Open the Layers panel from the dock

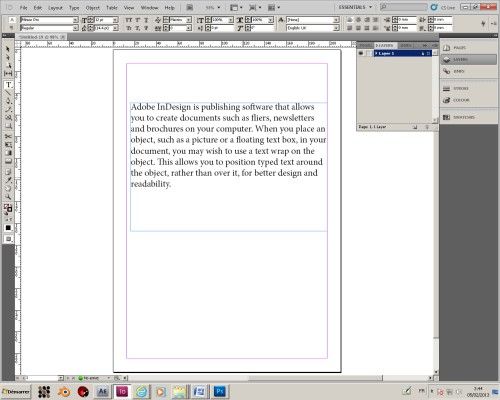[x=468, y=59]
